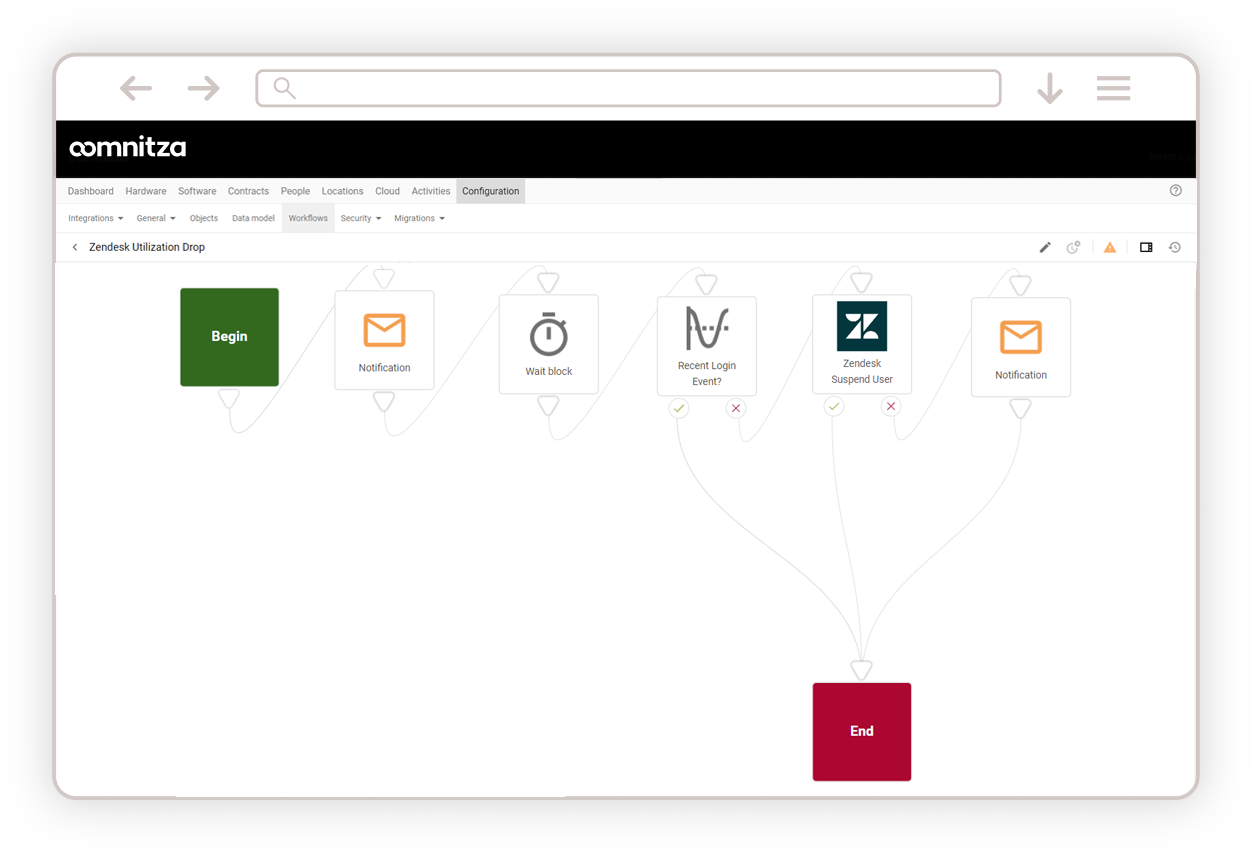1252x853 pixels.
Task: Toggle the side panel icon
Action: click(x=1146, y=247)
